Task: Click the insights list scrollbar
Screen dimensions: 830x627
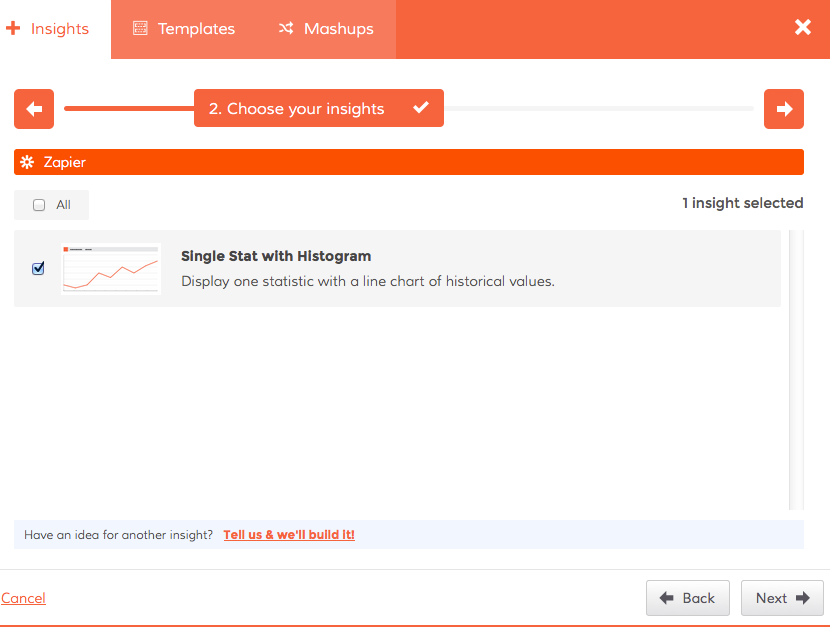Action: [x=796, y=370]
